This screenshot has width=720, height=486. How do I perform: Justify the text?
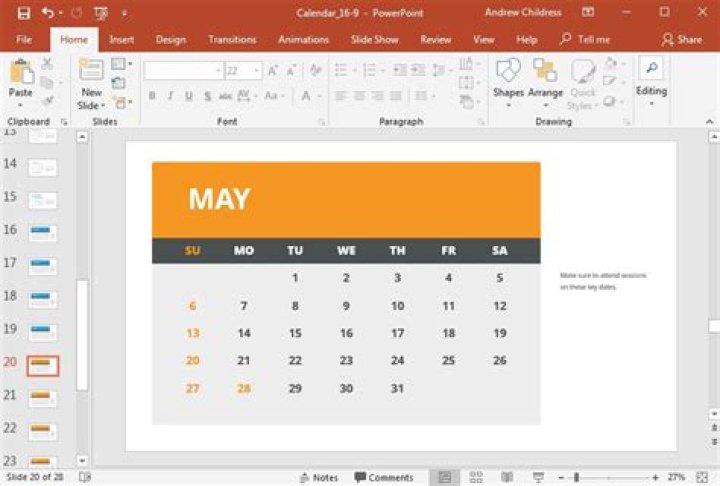pos(396,96)
